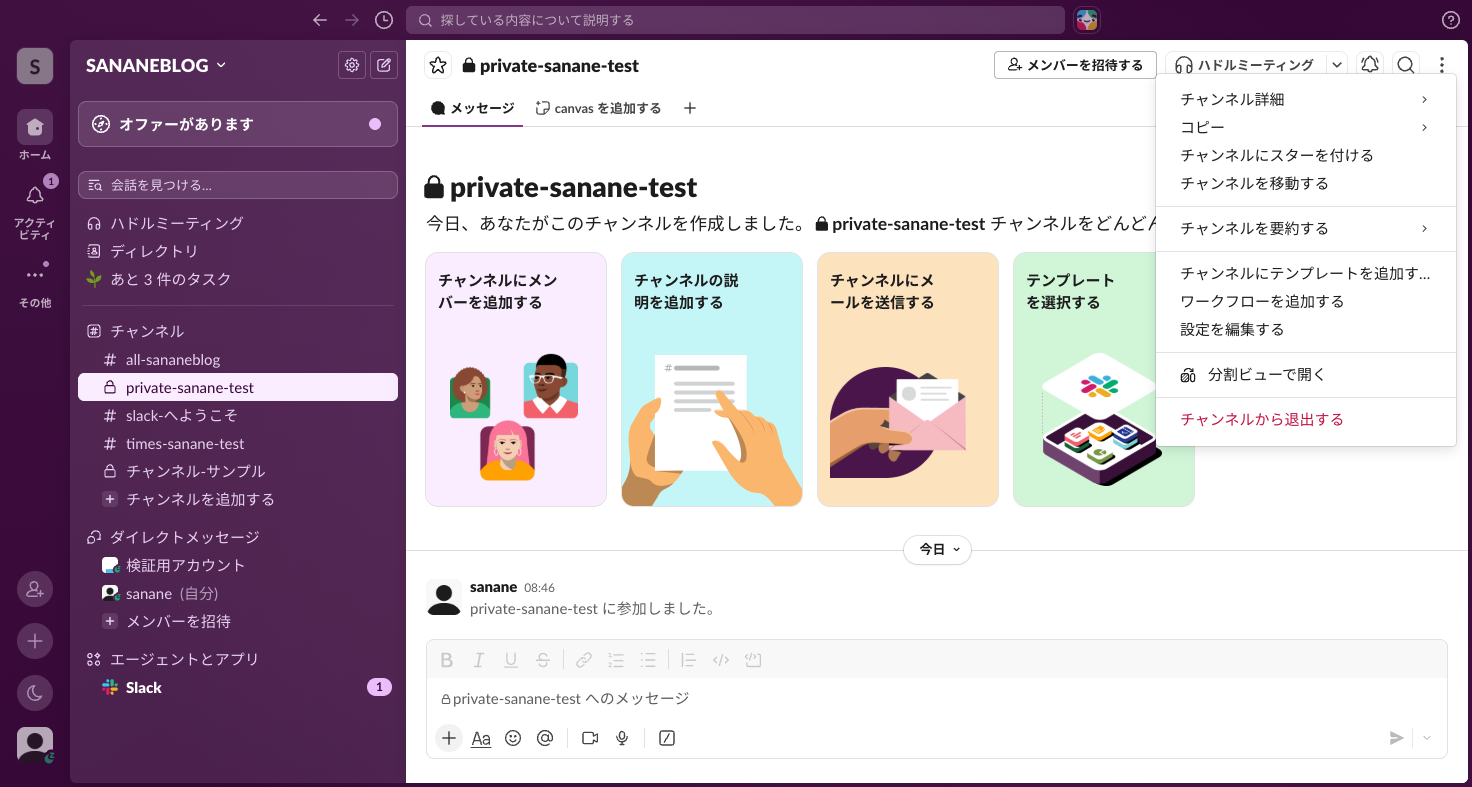Open the send options dropdown arrow
Viewport: 1472px width, 787px height.
[x=1427, y=738]
